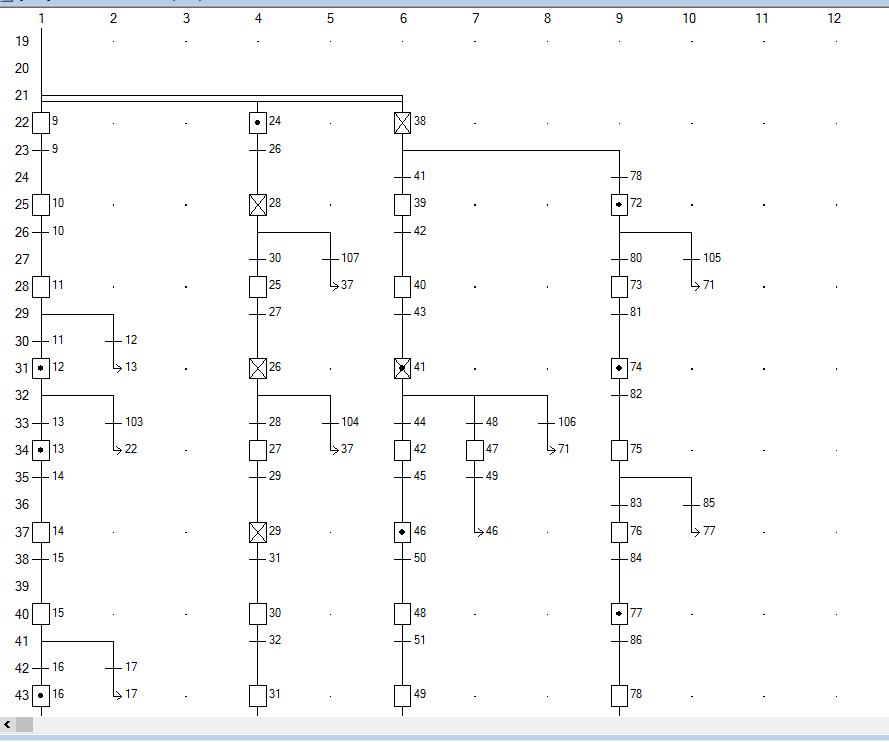Click jump arrow pointing to 17
Viewport: 889px width, 742px height.
(x=117, y=694)
